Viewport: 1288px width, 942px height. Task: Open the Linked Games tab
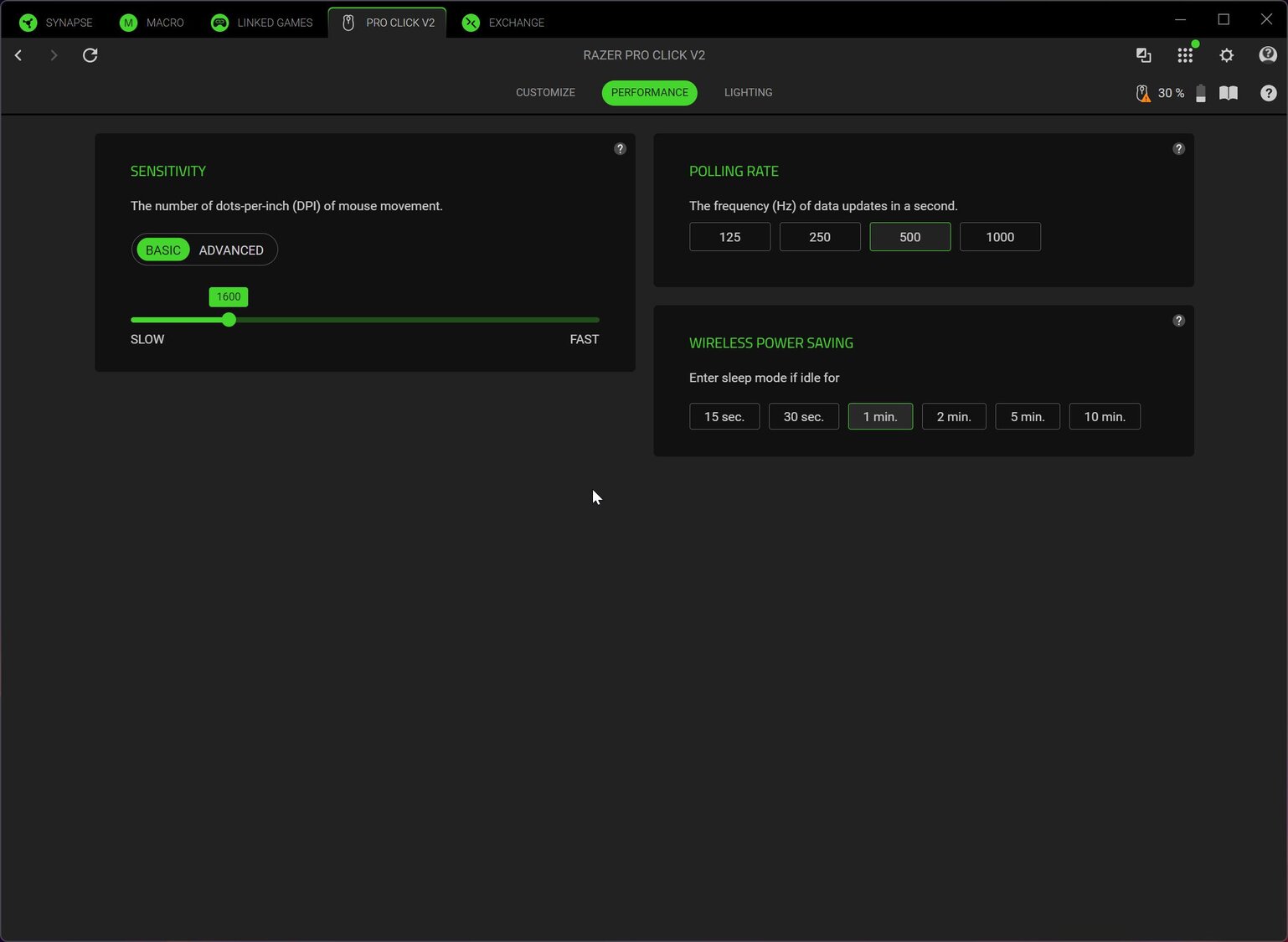point(261,23)
